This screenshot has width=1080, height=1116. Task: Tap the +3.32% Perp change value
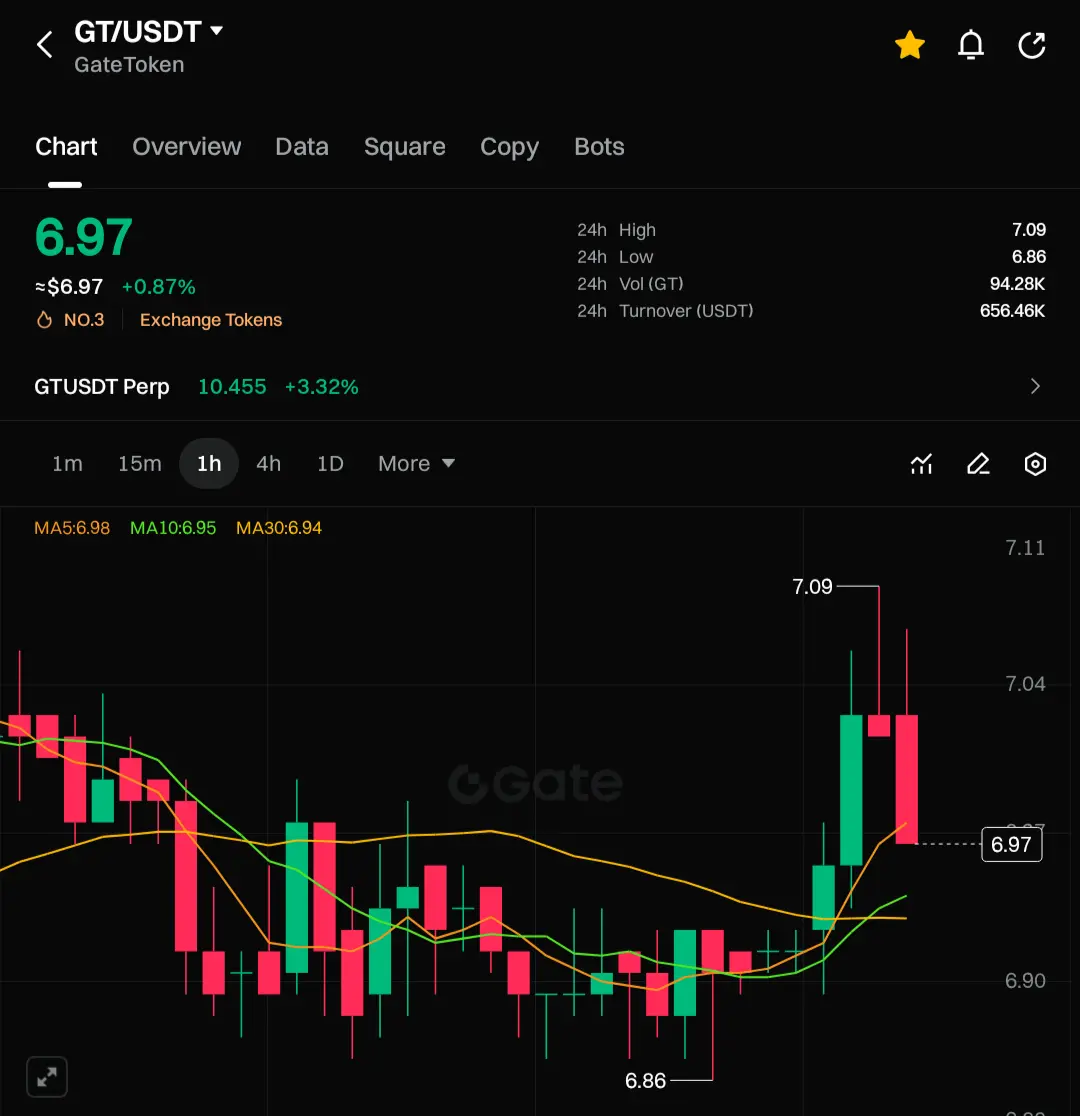321,386
